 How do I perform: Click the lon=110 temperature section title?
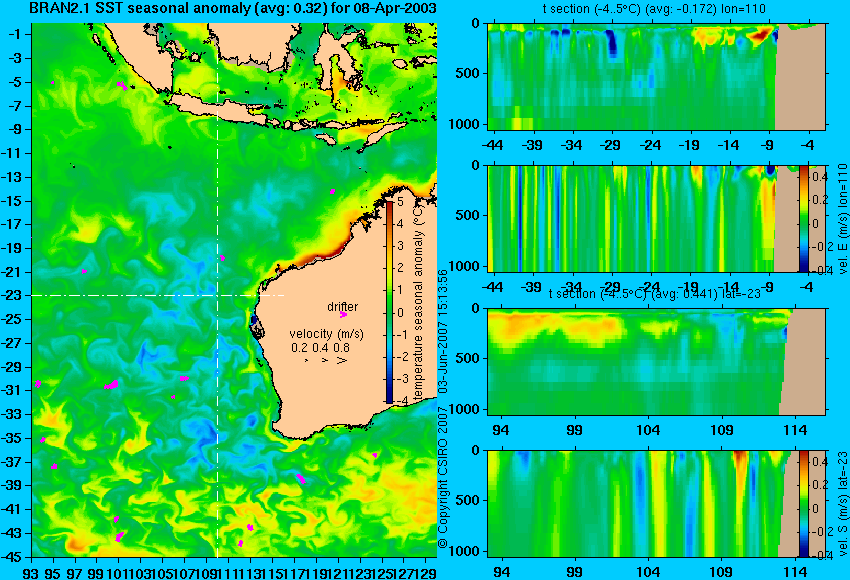[654, 9]
